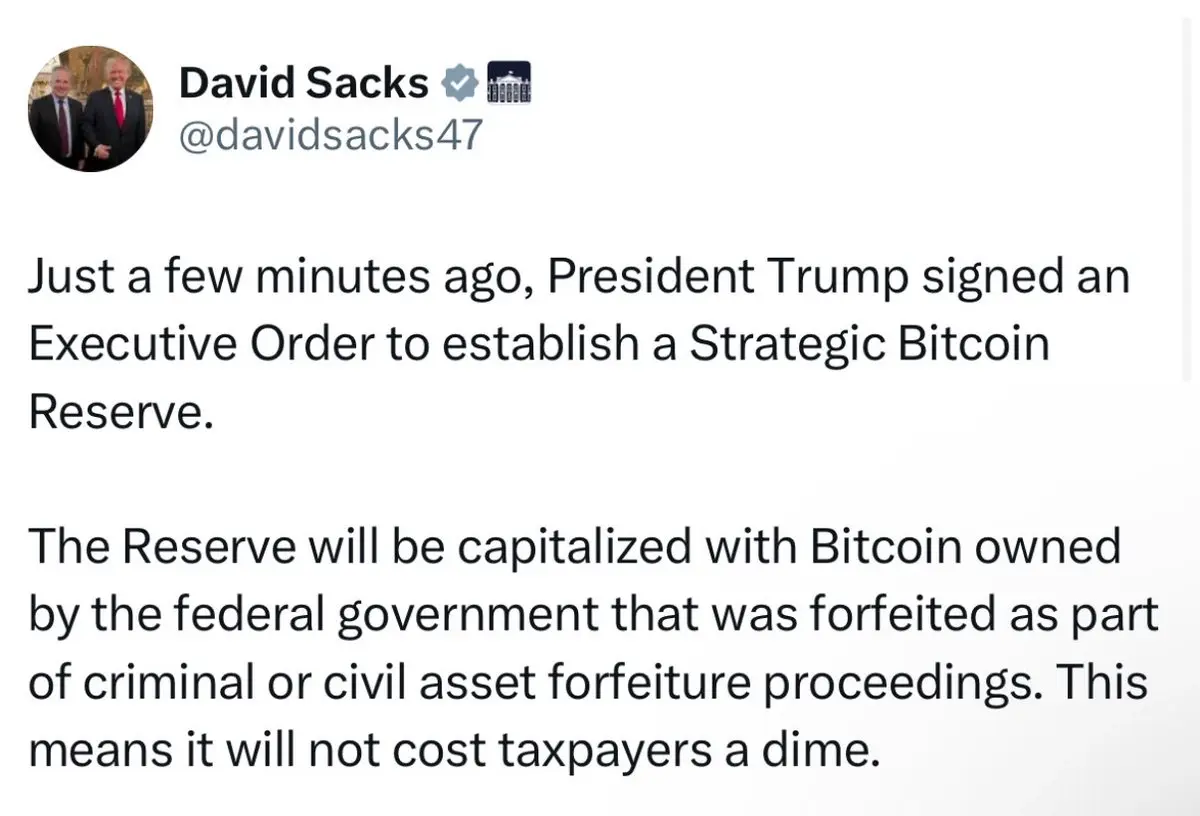Click the right-edge vertical scrollbar

pyautogui.click(x=1187, y=200)
